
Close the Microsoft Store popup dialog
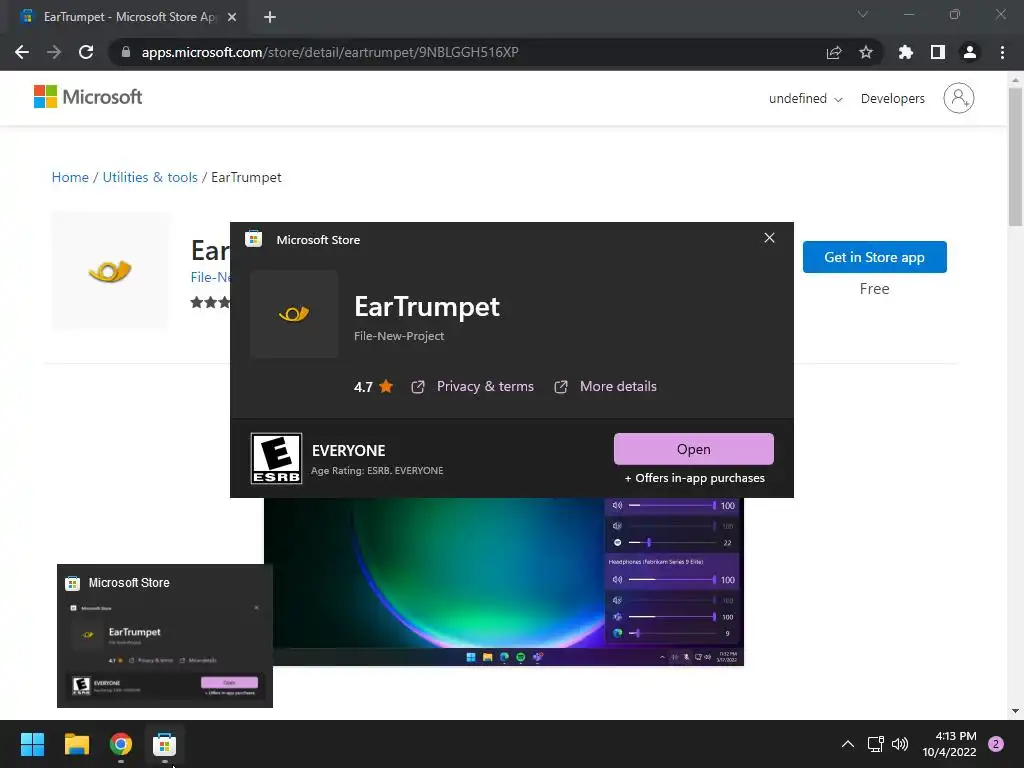[x=769, y=238]
